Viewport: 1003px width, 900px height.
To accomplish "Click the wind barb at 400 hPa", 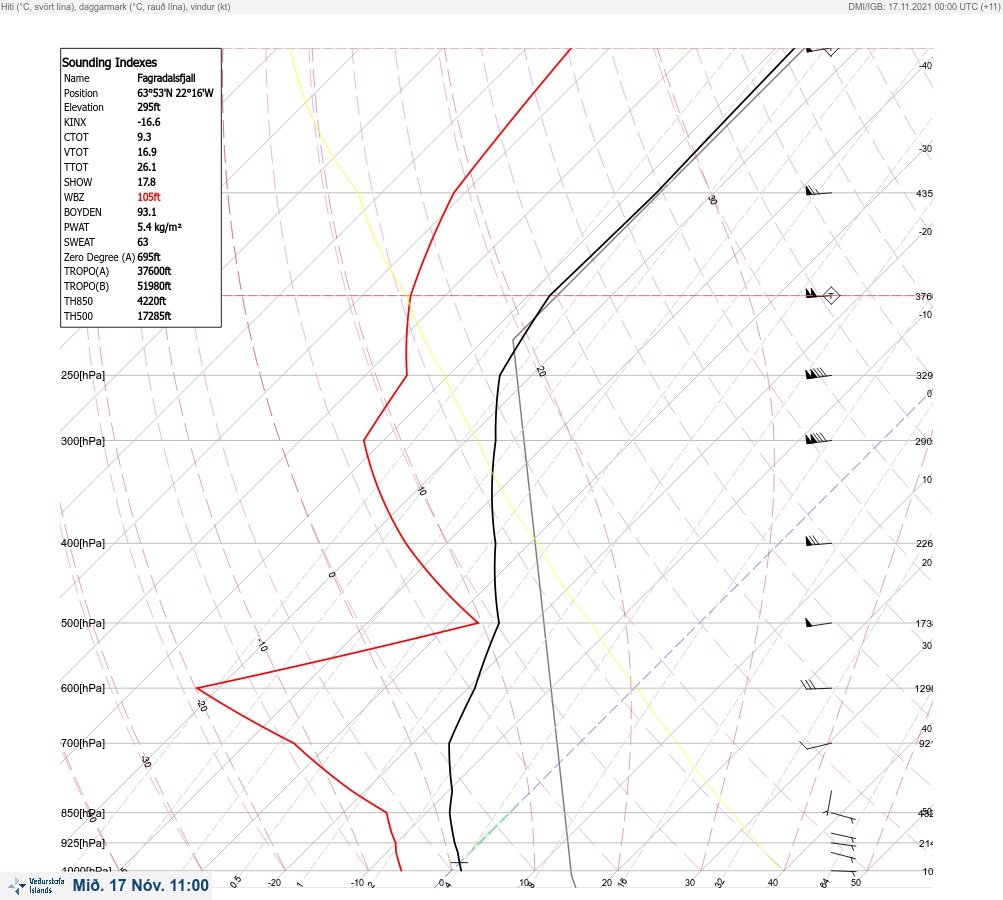I will (818, 541).
